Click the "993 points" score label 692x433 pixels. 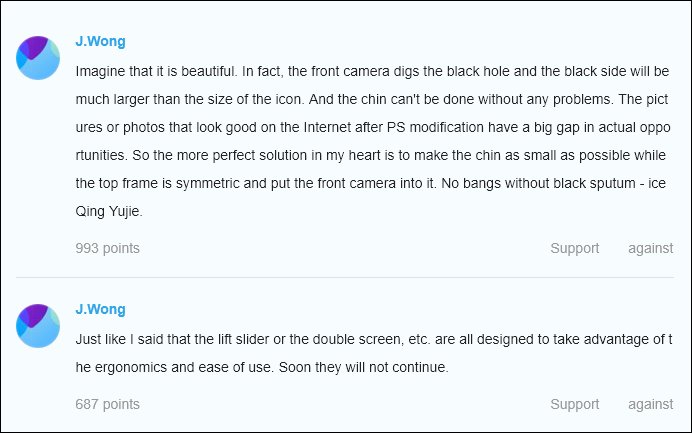click(x=107, y=248)
